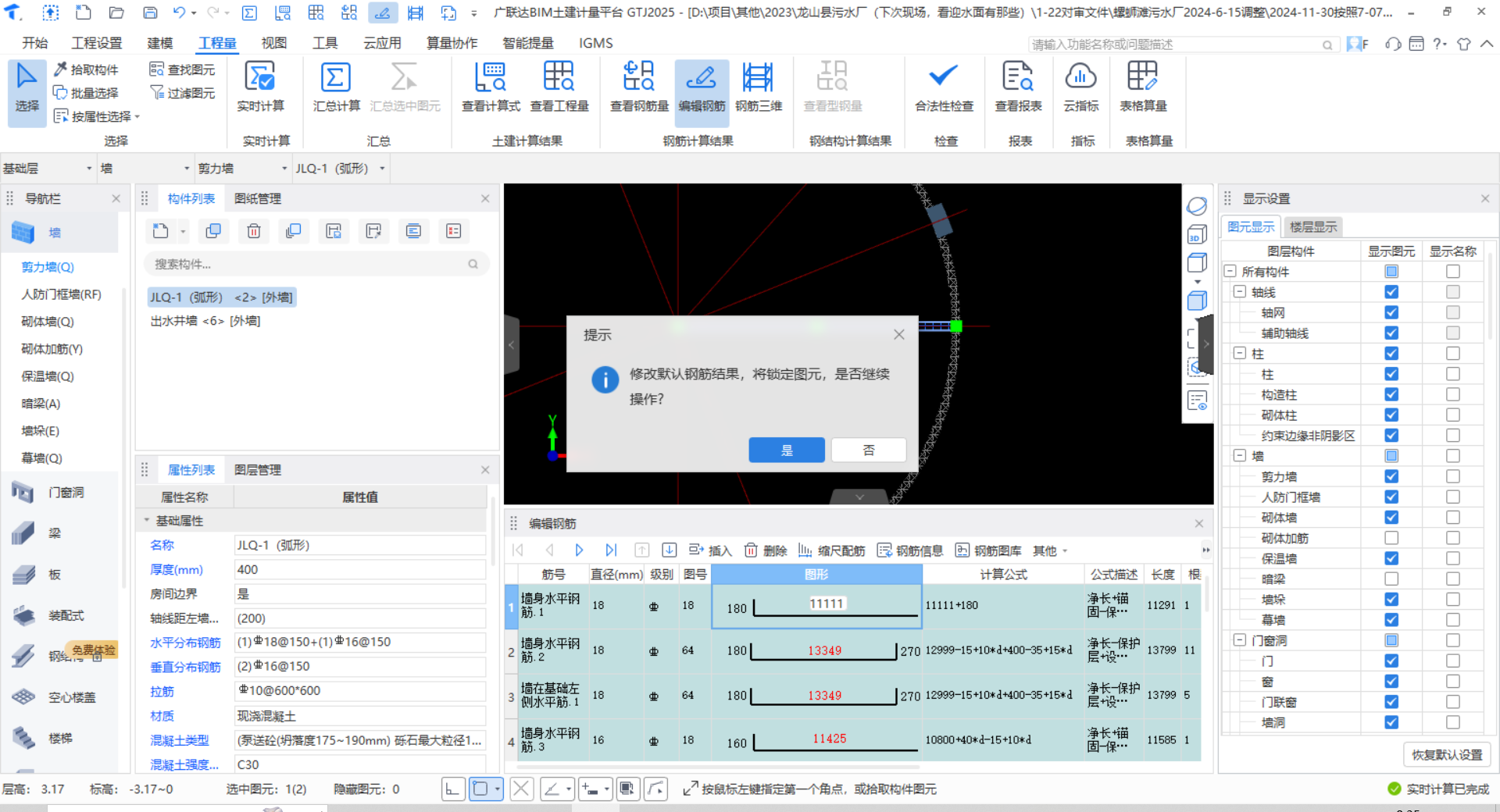Click 删除 in rebar editor toolbar
Screen dimensions: 1500x812
click(766, 550)
